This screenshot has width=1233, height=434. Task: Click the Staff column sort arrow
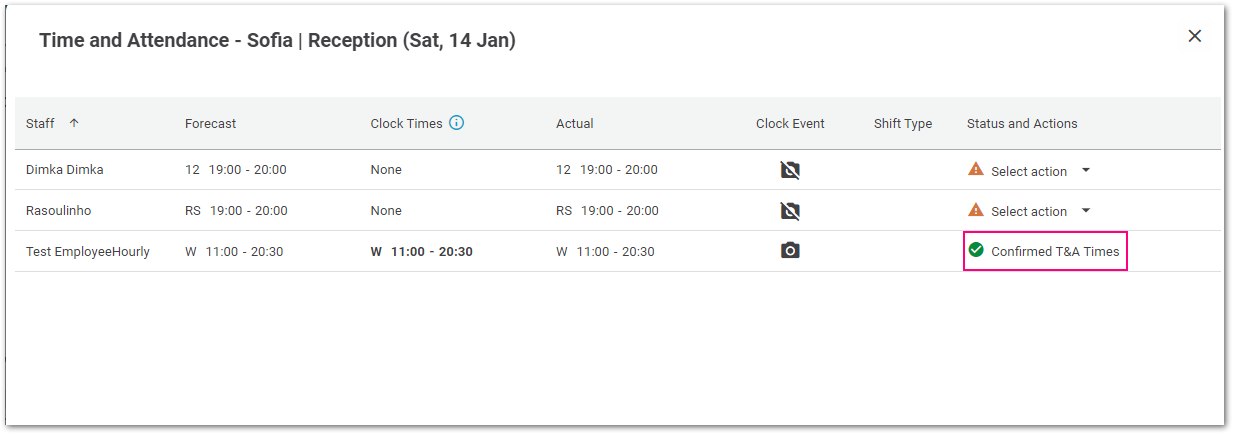click(74, 123)
